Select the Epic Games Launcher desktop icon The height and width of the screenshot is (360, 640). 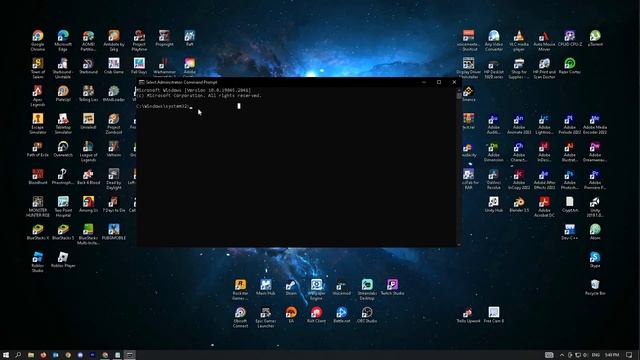[x=266, y=317]
